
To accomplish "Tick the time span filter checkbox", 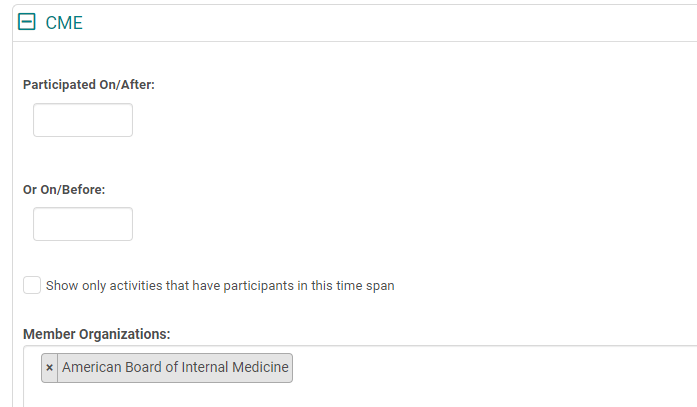I will pyautogui.click(x=32, y=285).
